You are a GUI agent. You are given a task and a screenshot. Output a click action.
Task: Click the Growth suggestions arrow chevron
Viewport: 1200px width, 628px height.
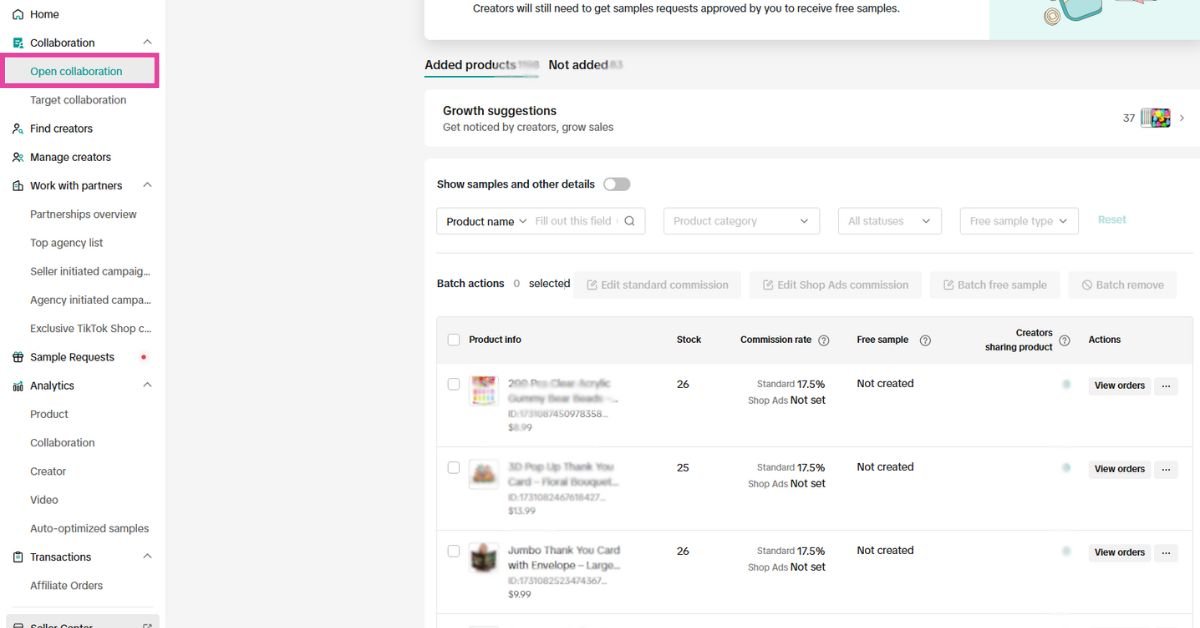[x=1182, y=118]
